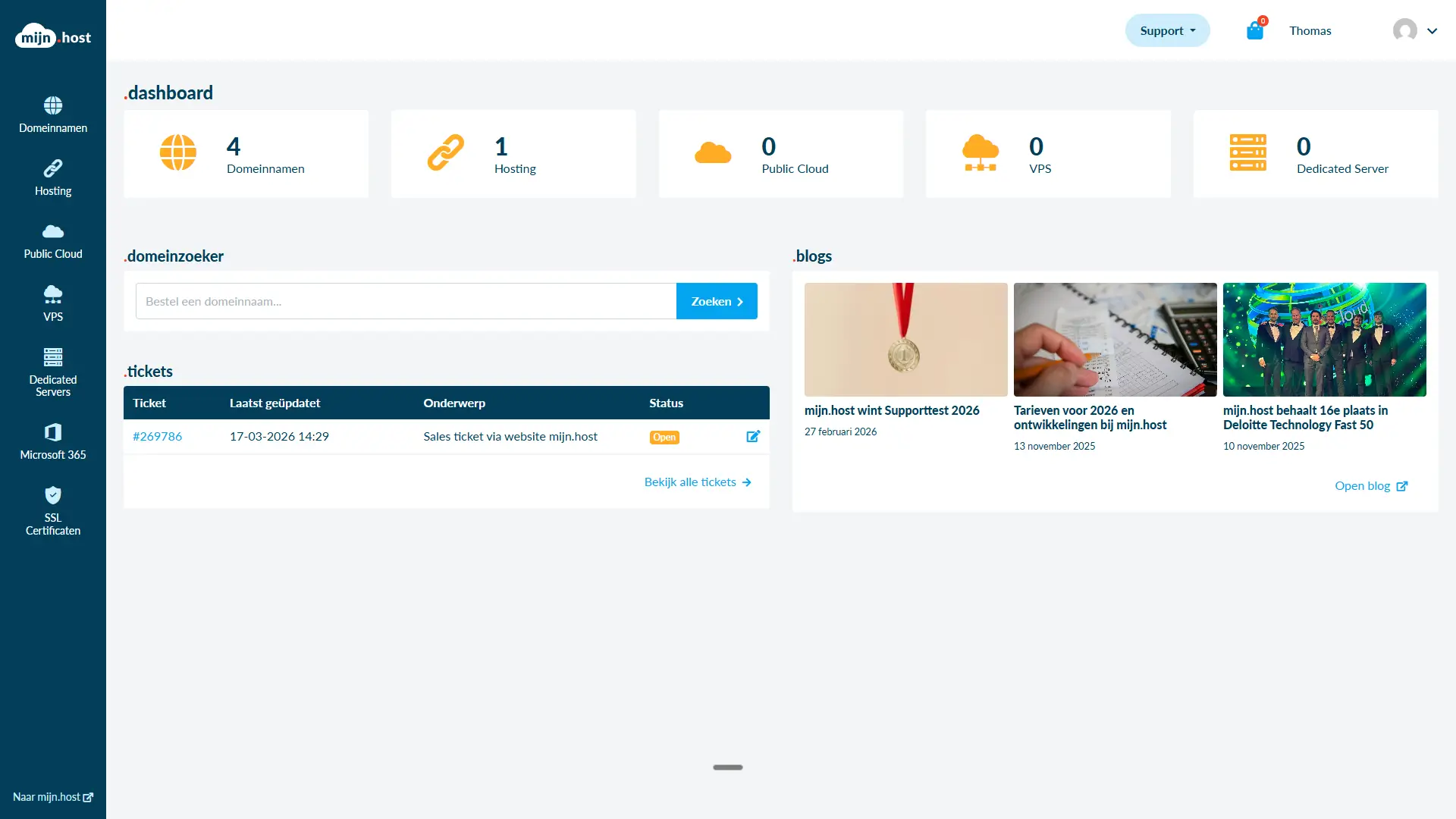The height and width of the screenshot is (819, 1456).
Task: Open the Public Cloud section
Action: pos(52,240)
